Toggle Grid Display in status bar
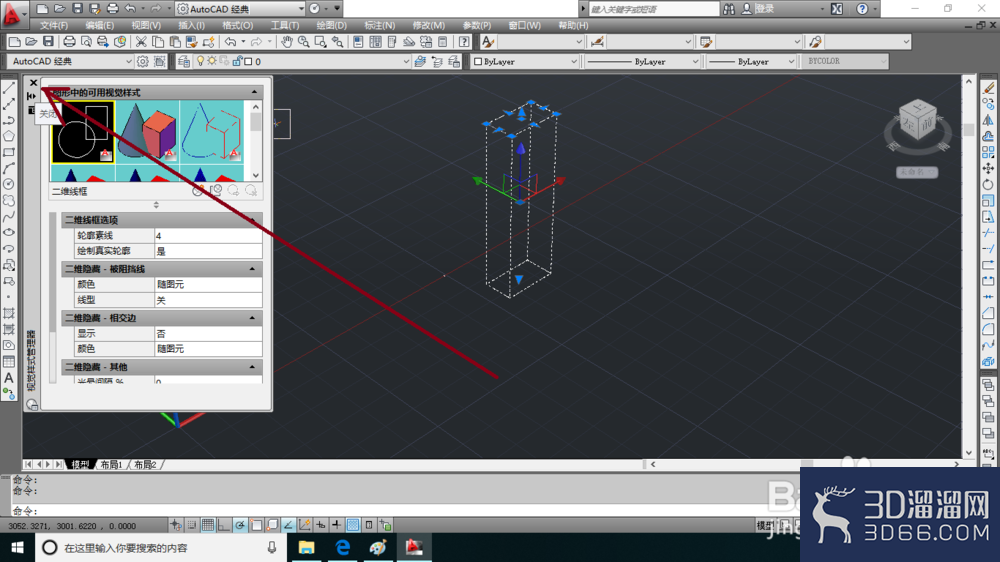This screenshot has width=1000, height=562. coord(208,525)
